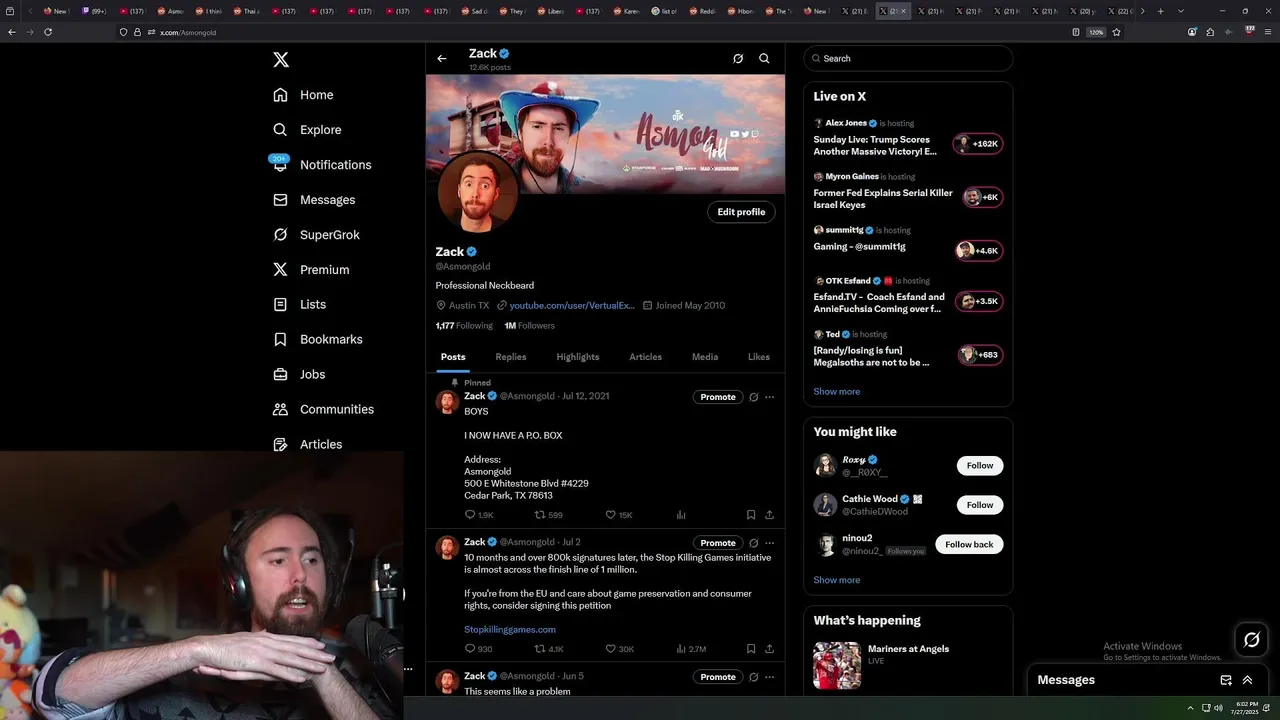This screenshot has height=720, width=1280.
Task: Open Messages in the sidebar
Action: 314,200
